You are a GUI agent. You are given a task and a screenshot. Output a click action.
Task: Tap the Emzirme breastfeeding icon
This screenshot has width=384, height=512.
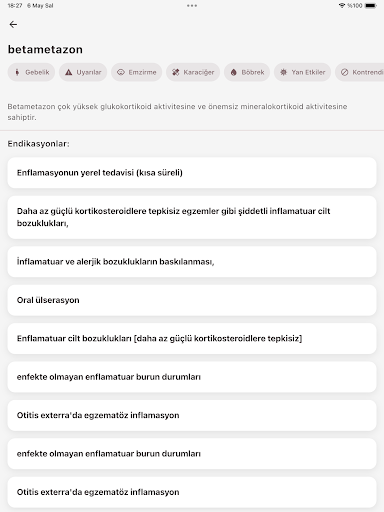click(x=121, y=72)
